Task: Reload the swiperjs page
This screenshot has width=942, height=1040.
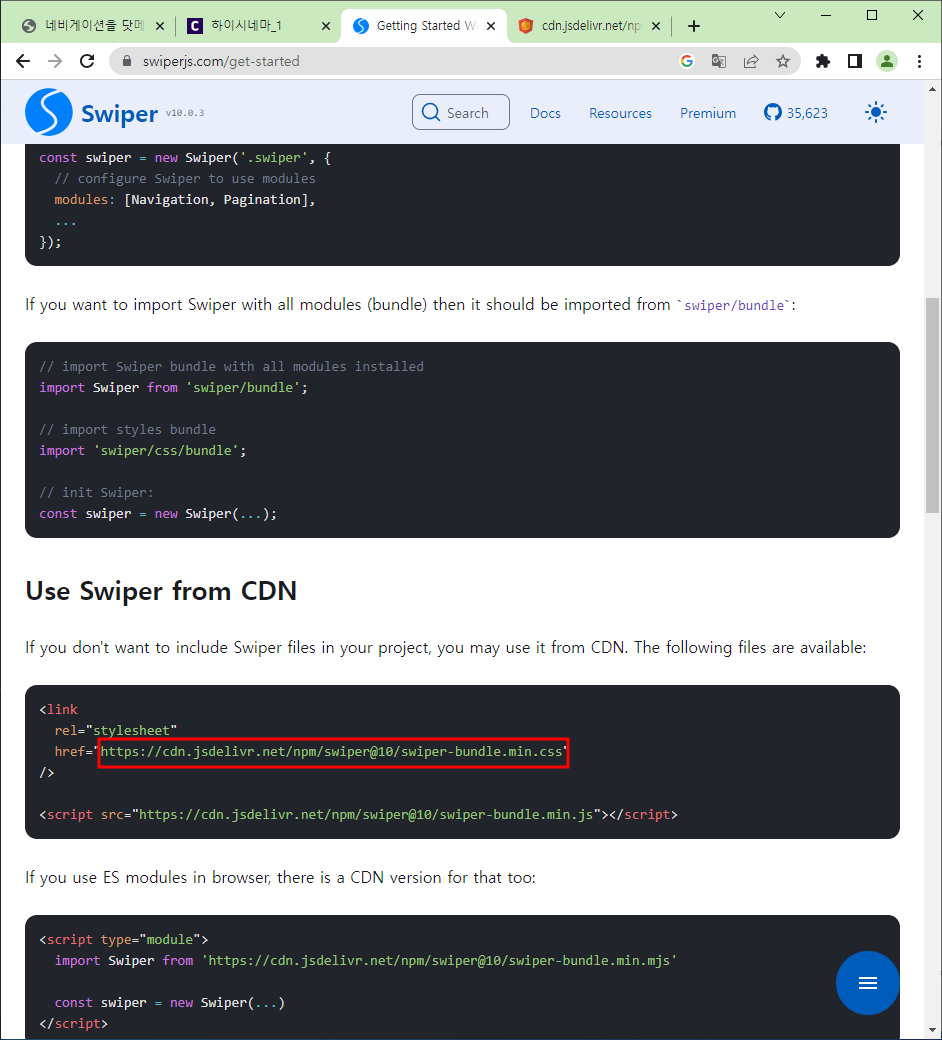Action: [87, 61]
